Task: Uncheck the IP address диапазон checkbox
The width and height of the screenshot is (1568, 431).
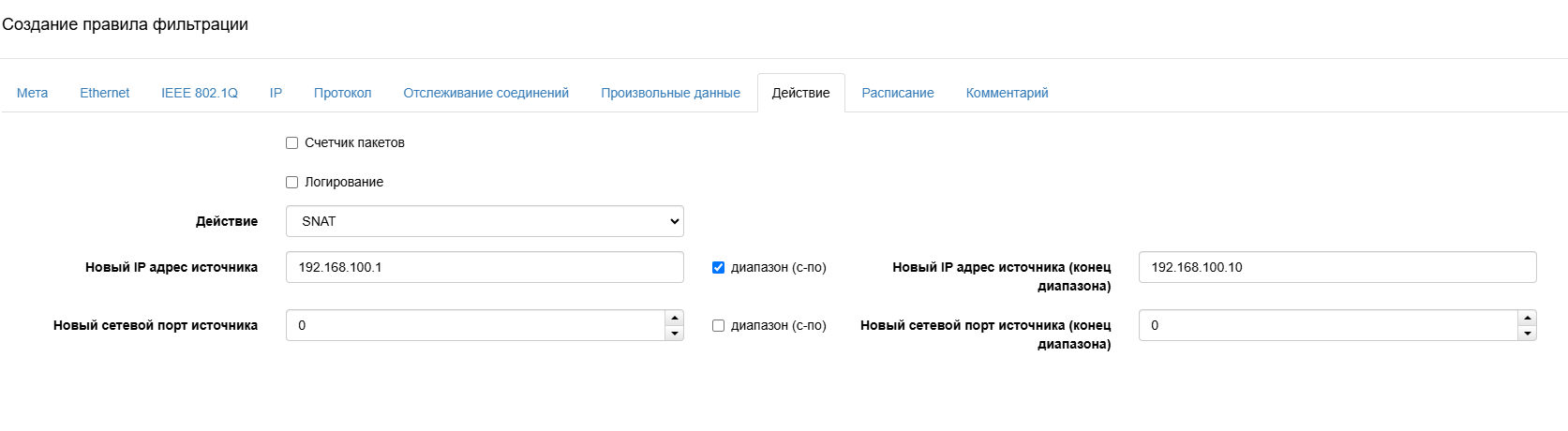Action: tap(719, 268)
